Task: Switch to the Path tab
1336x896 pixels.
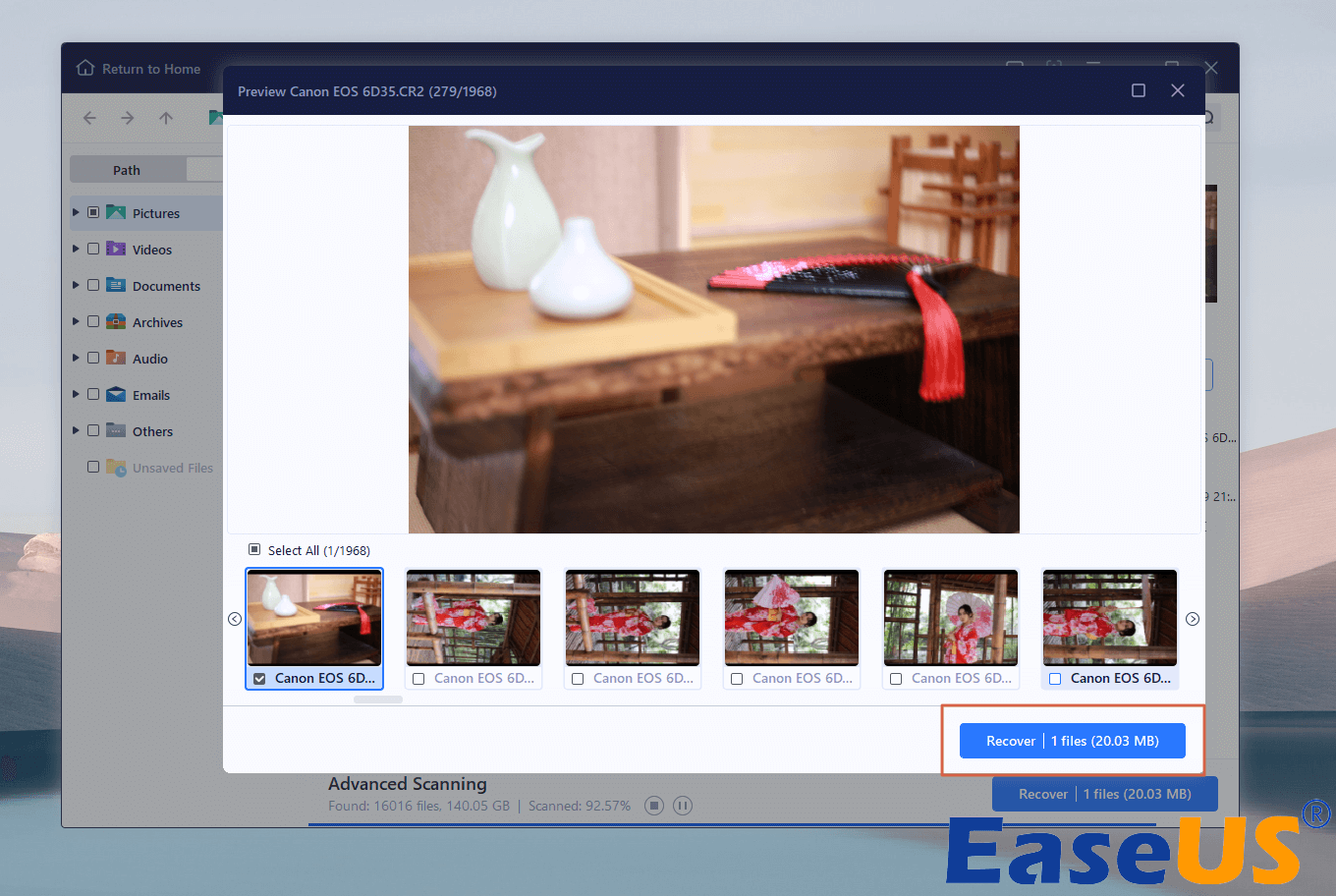Action: pos(127,170)
